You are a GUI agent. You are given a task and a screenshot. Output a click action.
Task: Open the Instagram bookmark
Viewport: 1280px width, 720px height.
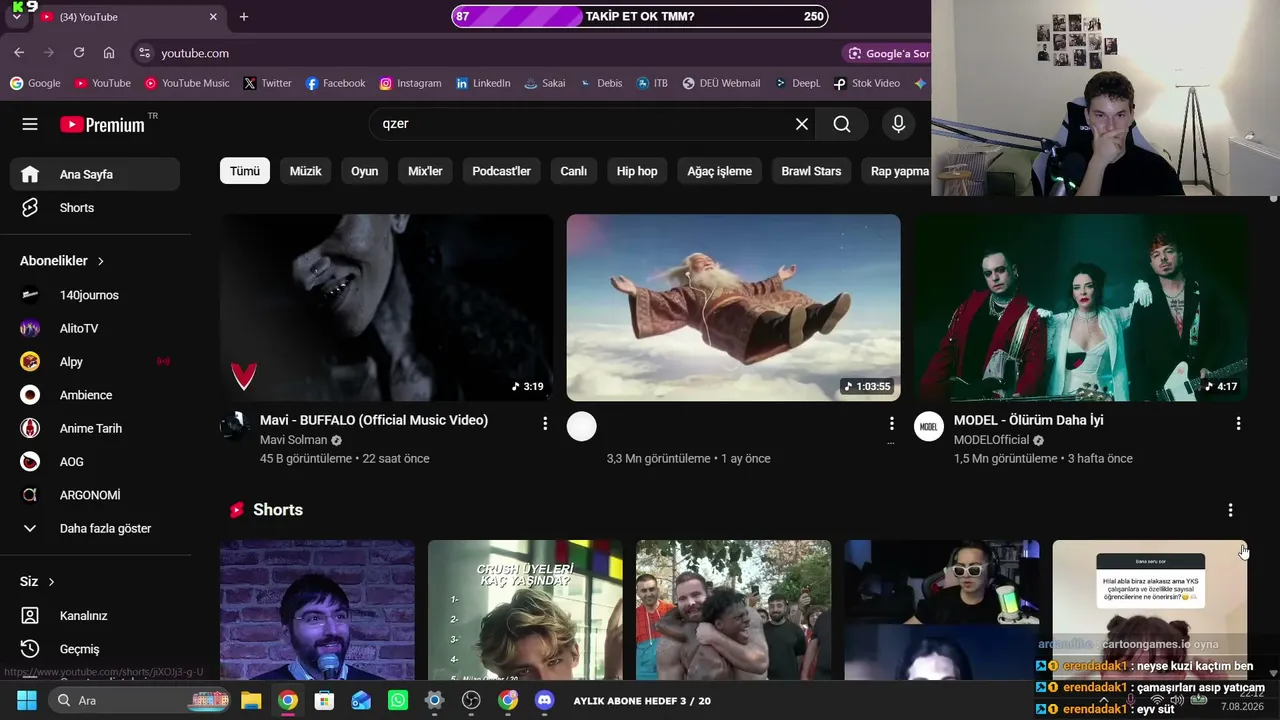pyautogui.click(x=410, y=83)
